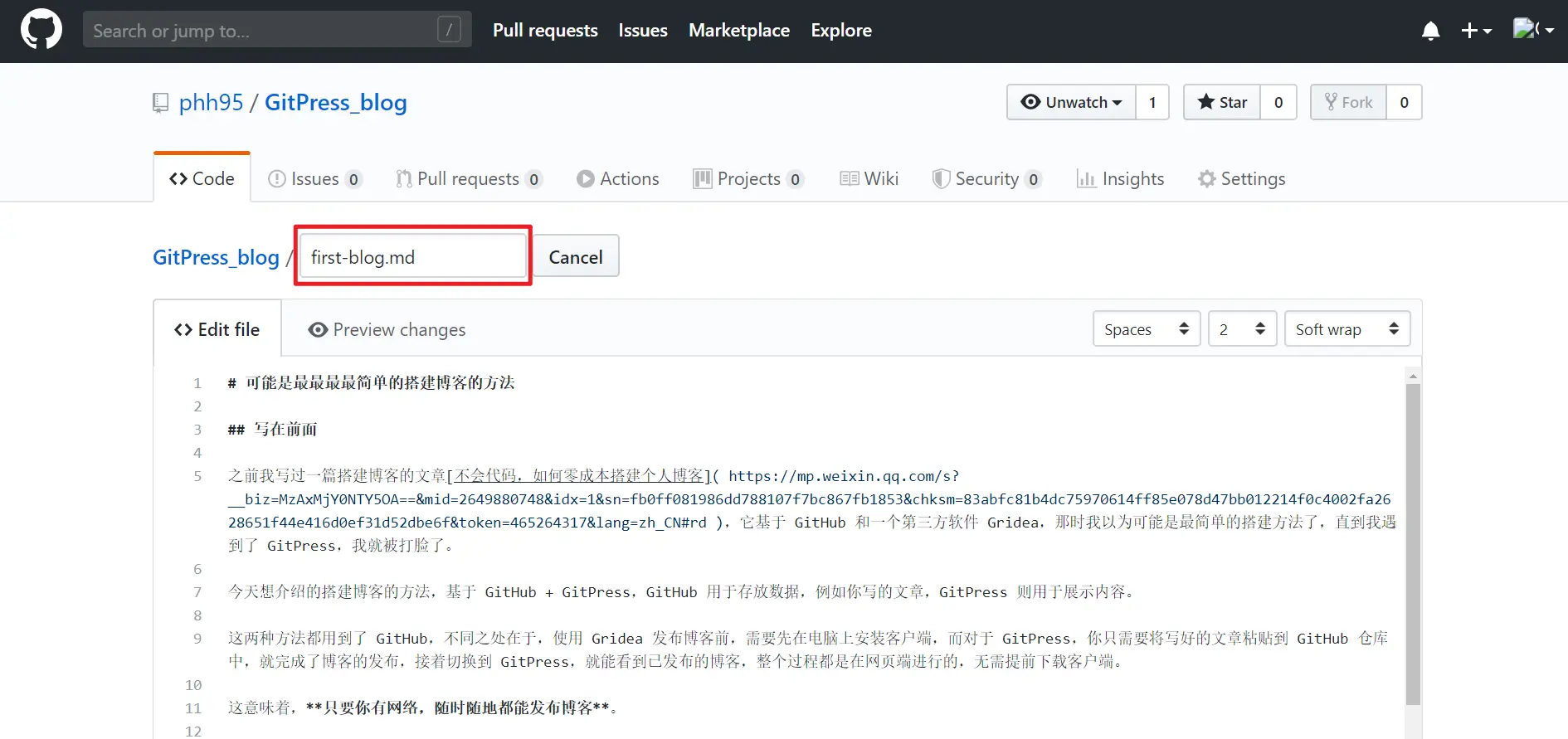Switch to the repository Pull requests tab
The image size is (1568, 739).
469,178
